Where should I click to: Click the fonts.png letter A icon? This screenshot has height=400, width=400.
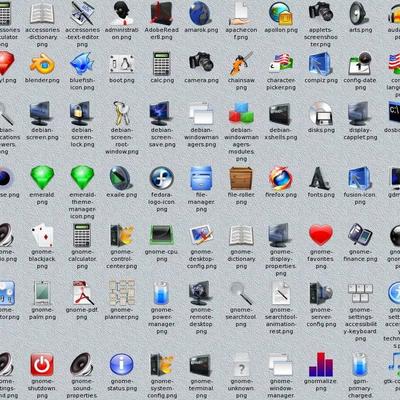click(320, 179)
